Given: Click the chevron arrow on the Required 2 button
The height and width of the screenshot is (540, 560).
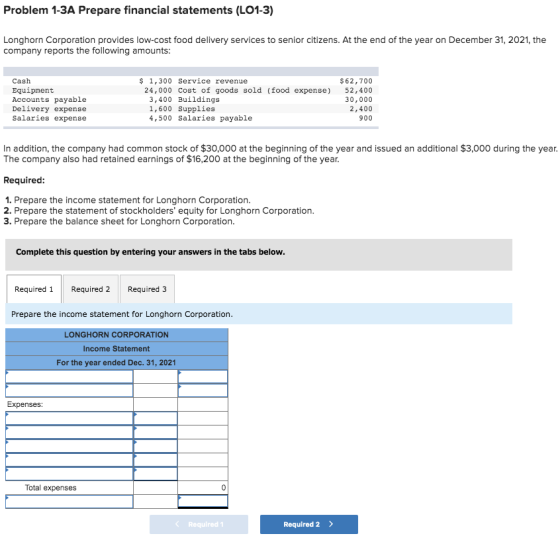Looking at the screenshot, I should point(331,524).
